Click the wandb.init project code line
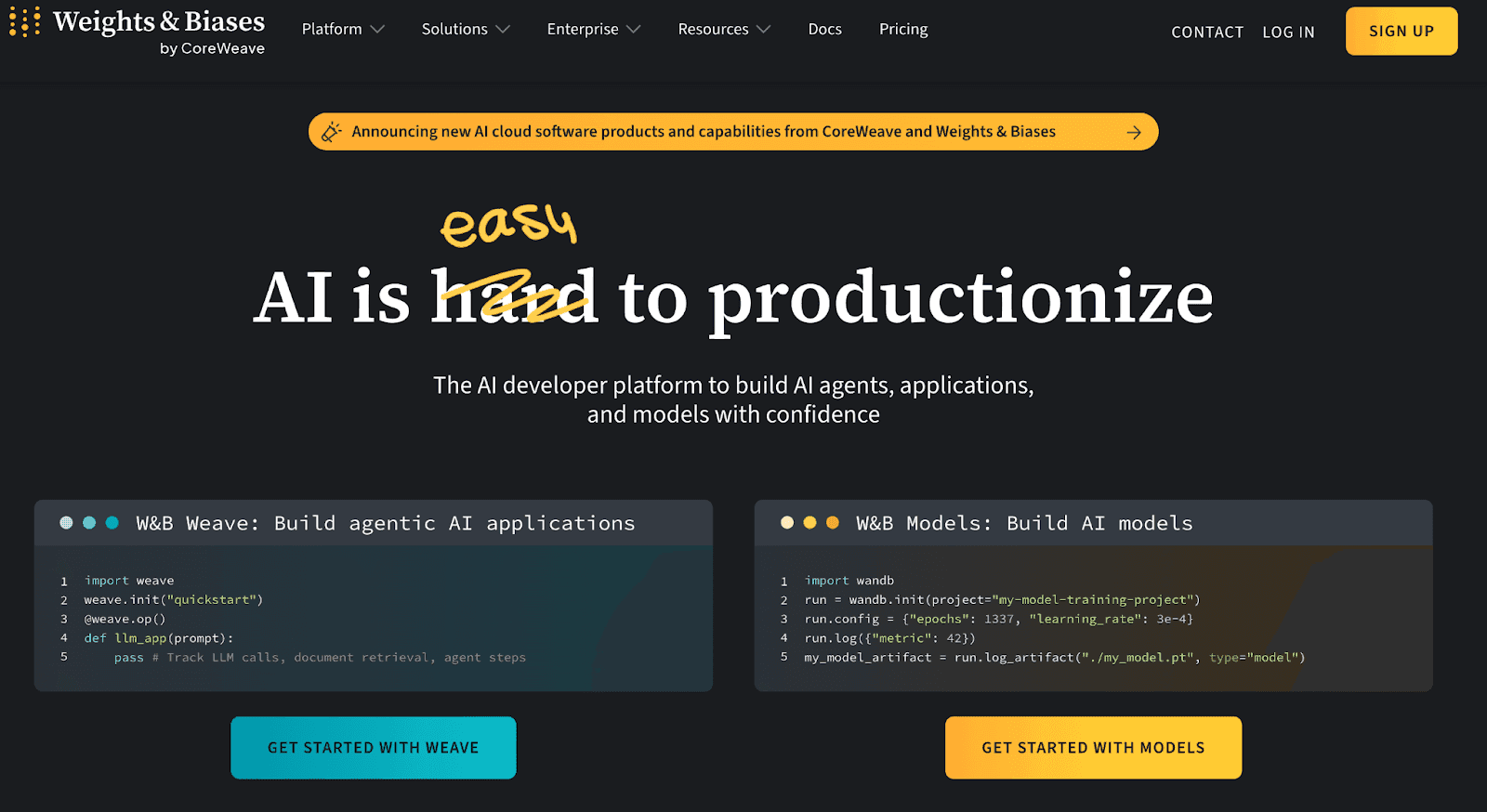Image resolution: width=1487 pixels, height=812 pixels. 1003,600
